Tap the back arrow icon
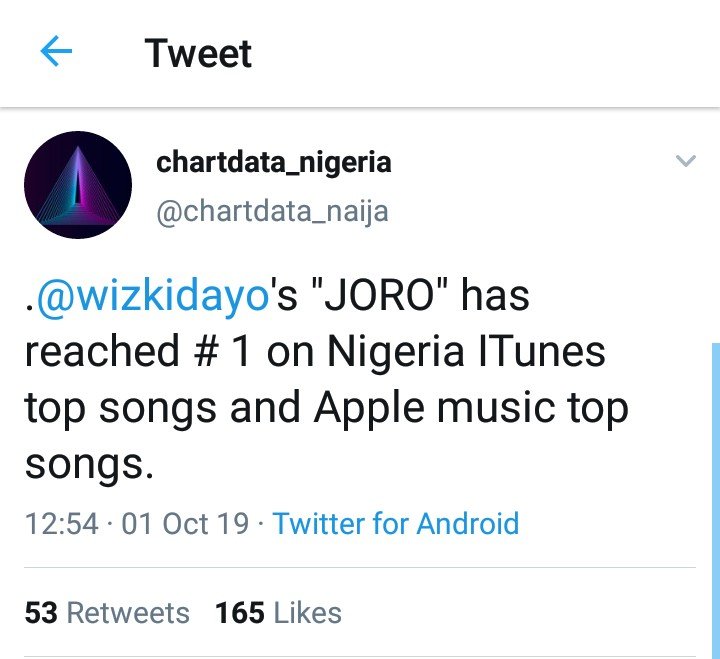The height and width of the screenshot is (659, 720). click(56, 52)
